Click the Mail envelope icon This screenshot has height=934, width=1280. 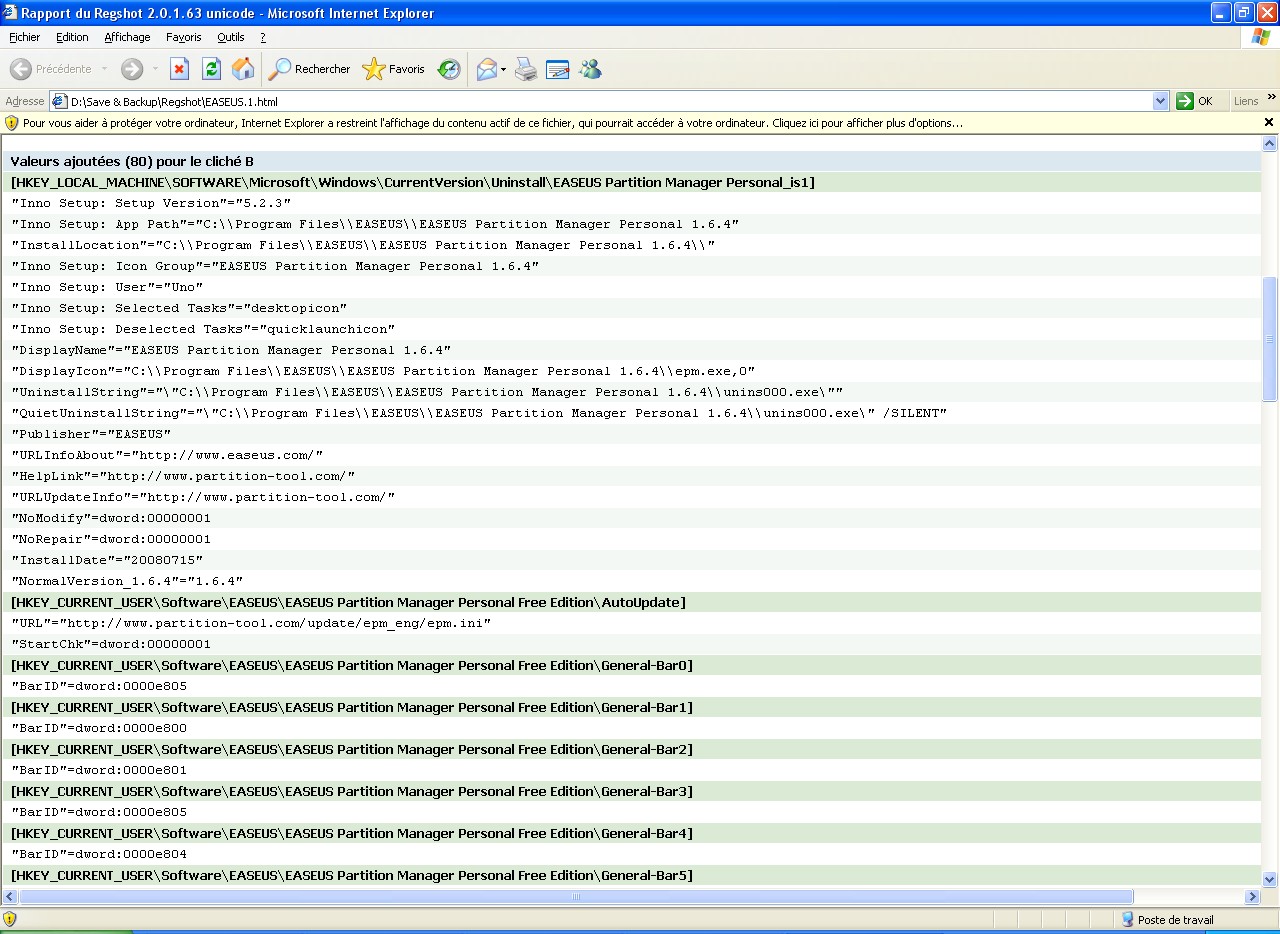point(486,69)
